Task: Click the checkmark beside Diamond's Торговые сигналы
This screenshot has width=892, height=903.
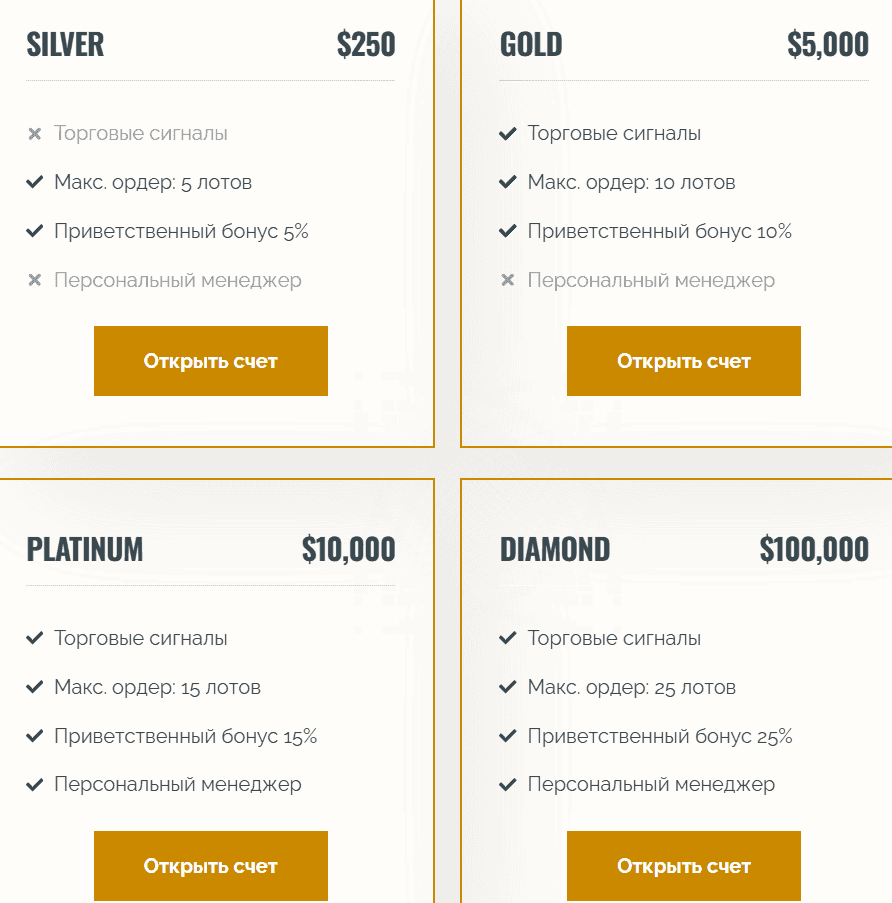Action: 508,638
